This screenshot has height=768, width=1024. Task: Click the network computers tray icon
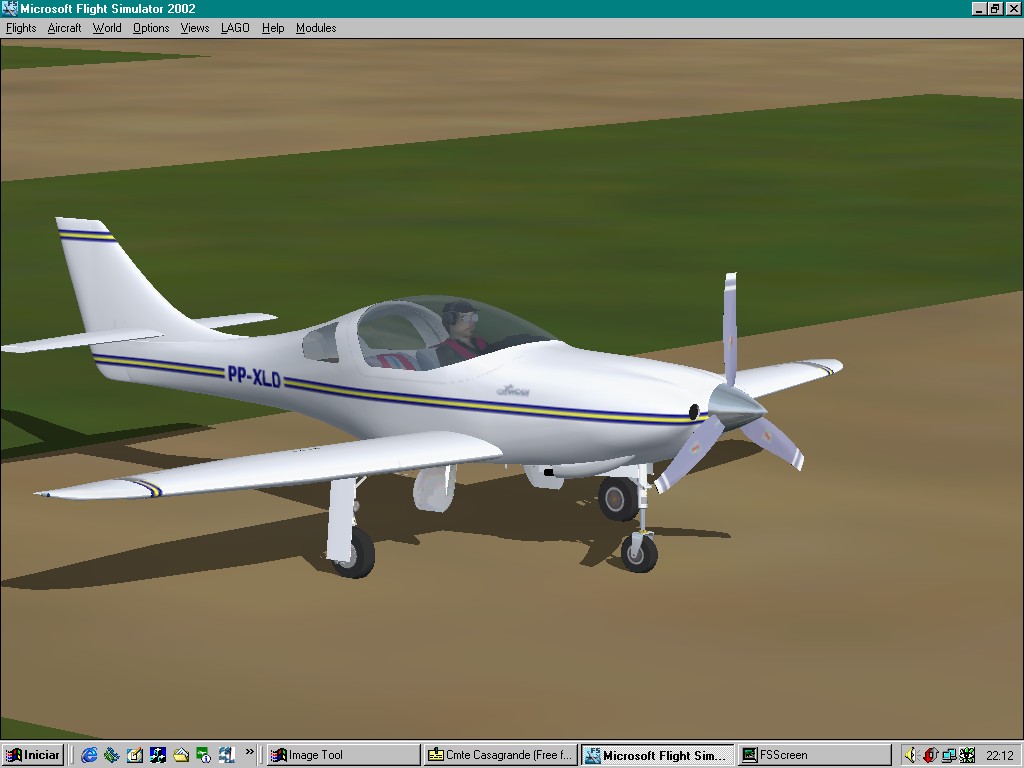949,755
